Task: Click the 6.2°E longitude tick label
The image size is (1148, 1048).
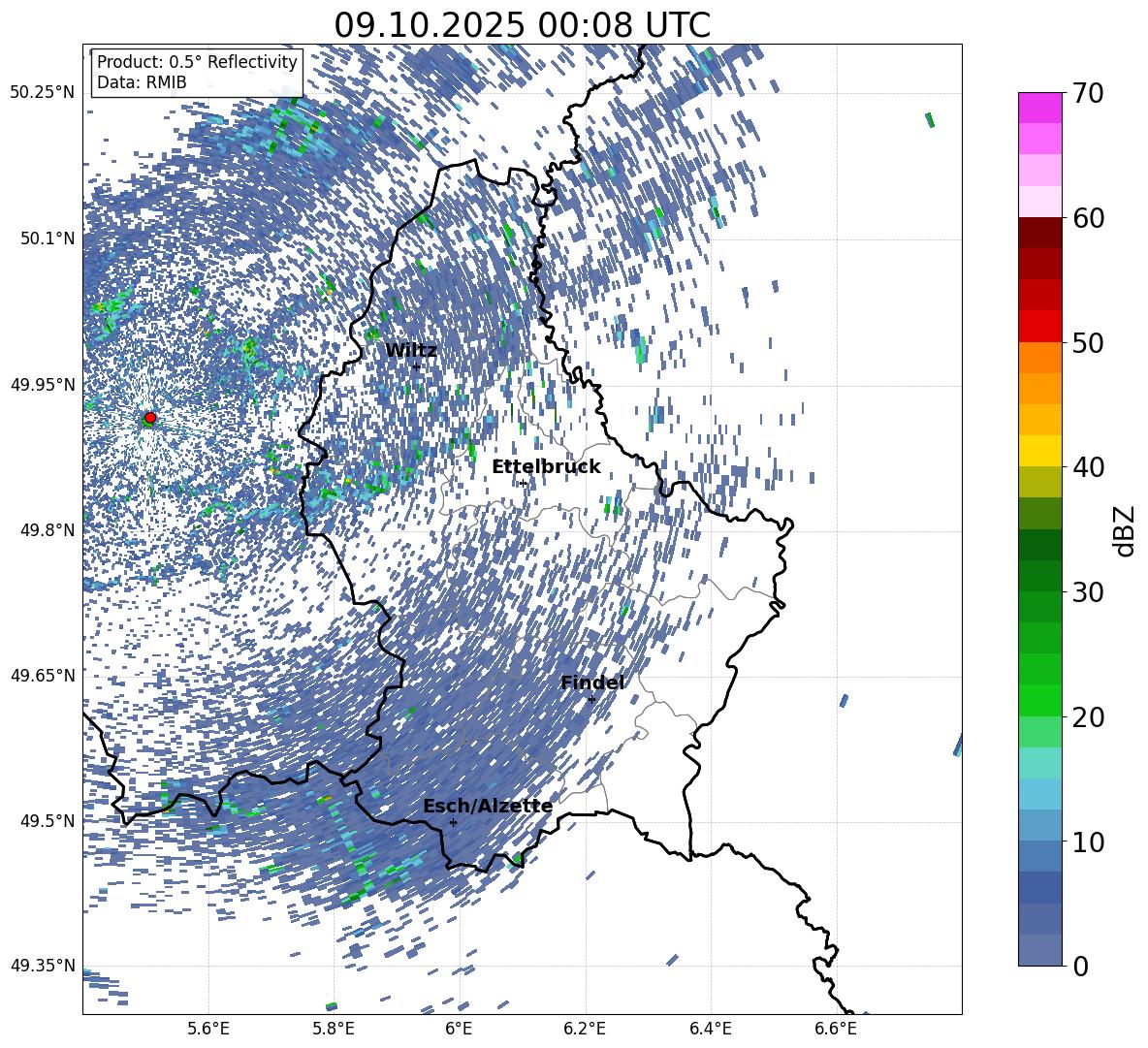Action: click(585, 1029)
